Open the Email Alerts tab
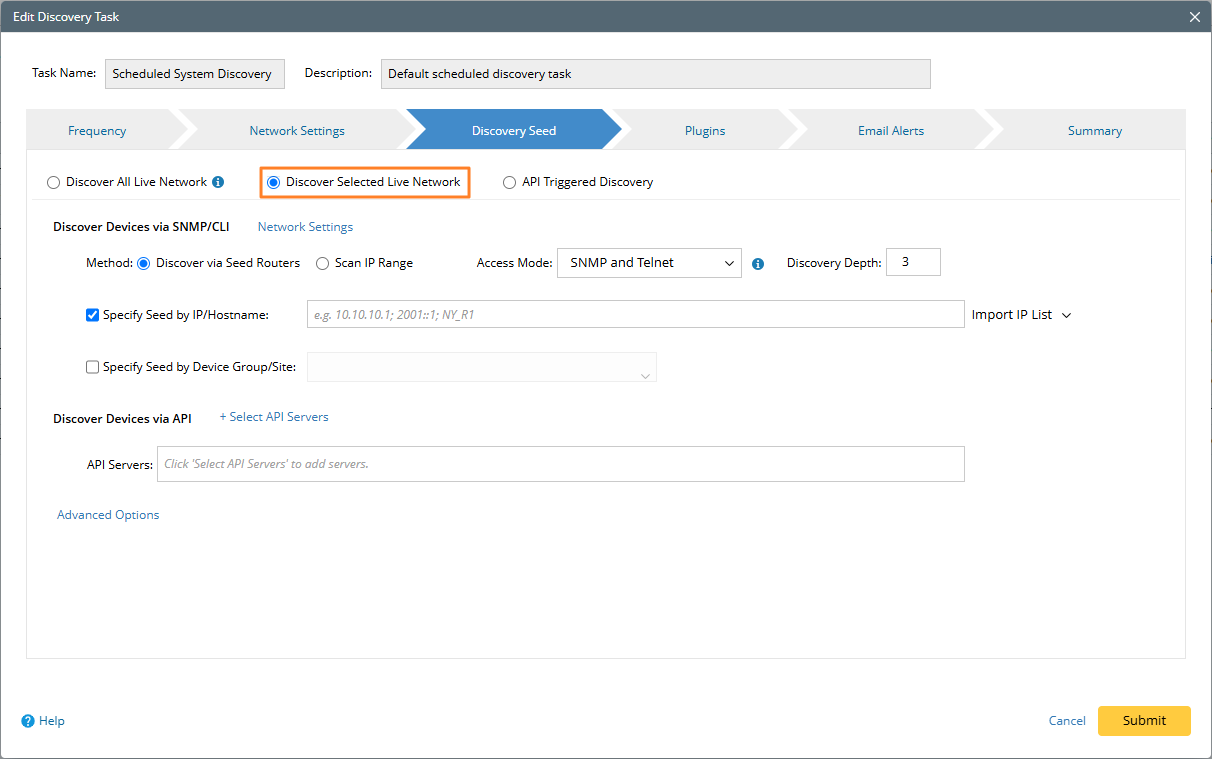 pos(890,131)
